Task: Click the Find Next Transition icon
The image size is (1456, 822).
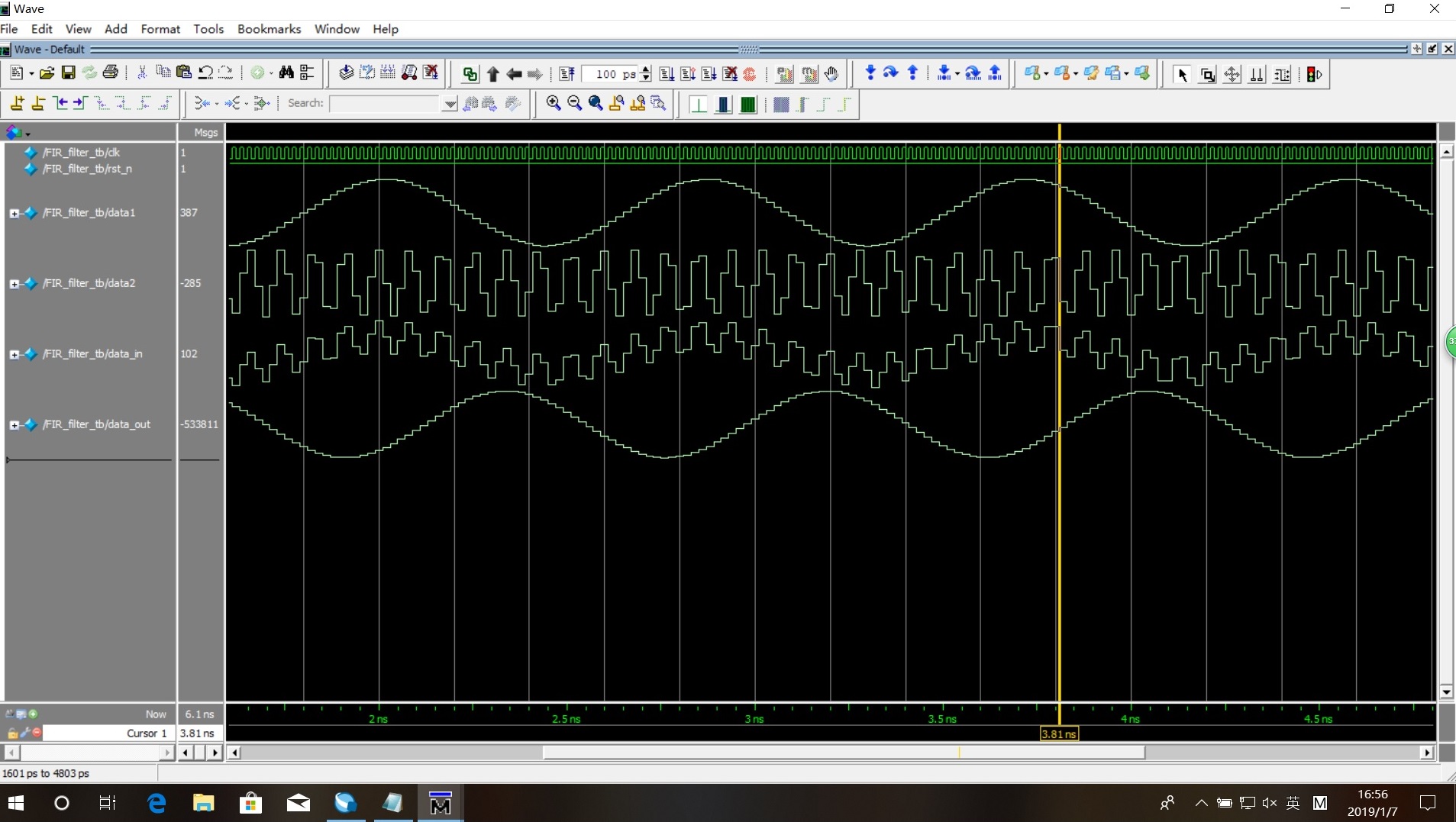Action: coord(79,103)
